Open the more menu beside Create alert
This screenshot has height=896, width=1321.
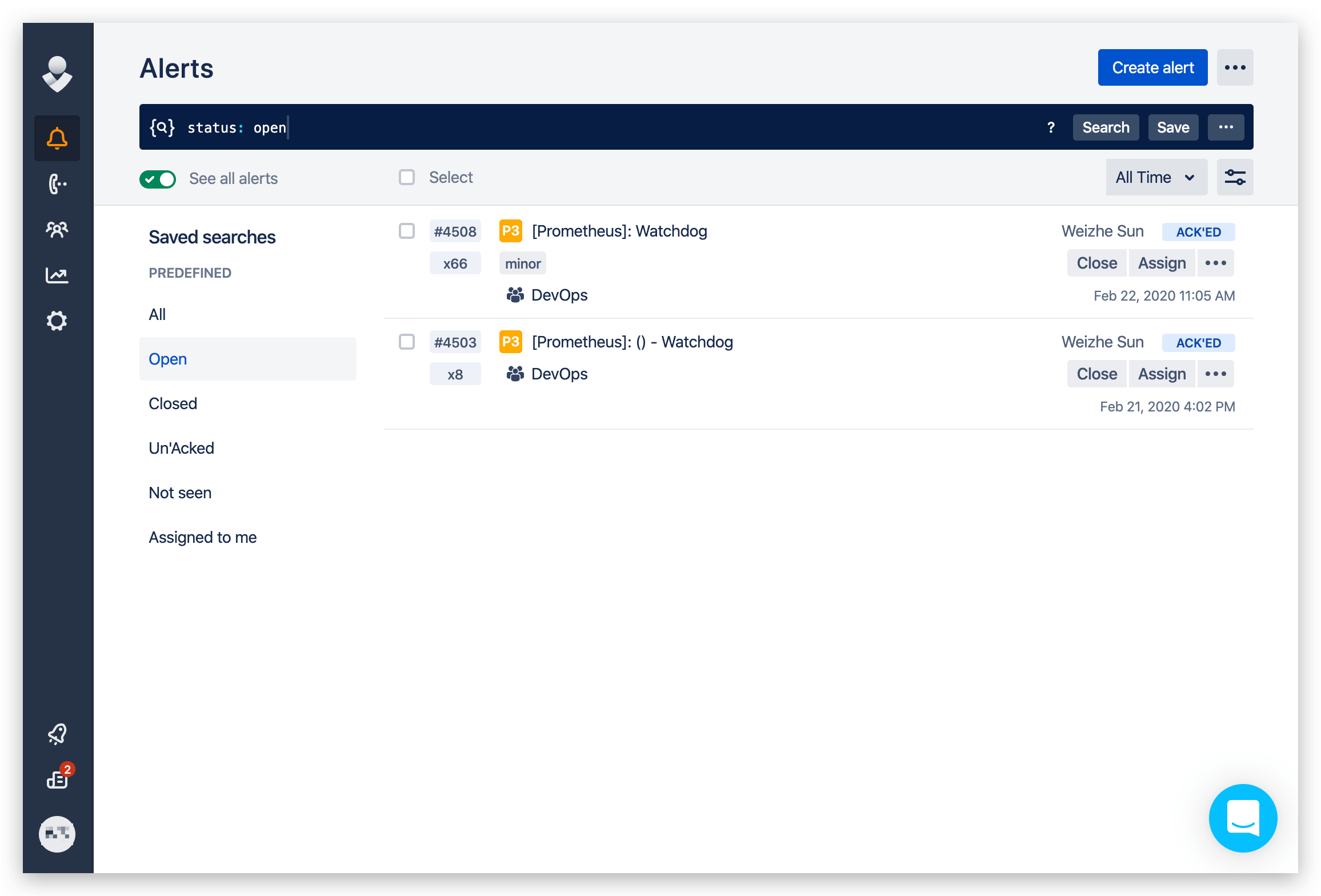click(1235, 67)
